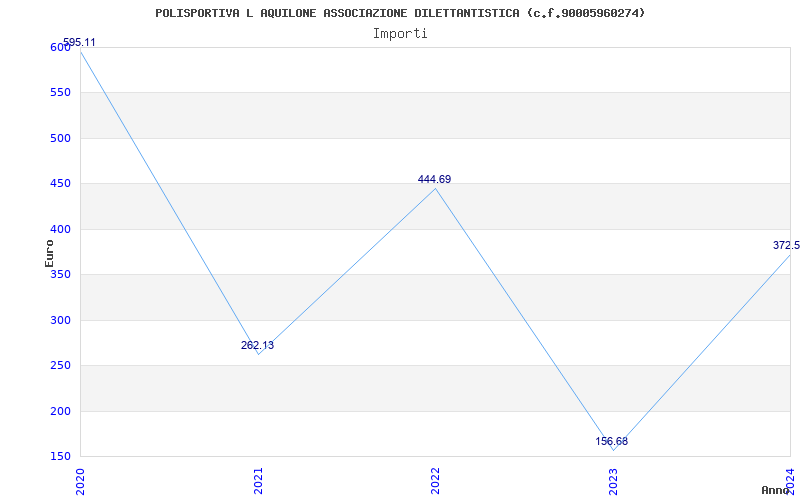Select the 2024 x-axis year label
This screenshot has width=800, height=500.
coord(790,482)
